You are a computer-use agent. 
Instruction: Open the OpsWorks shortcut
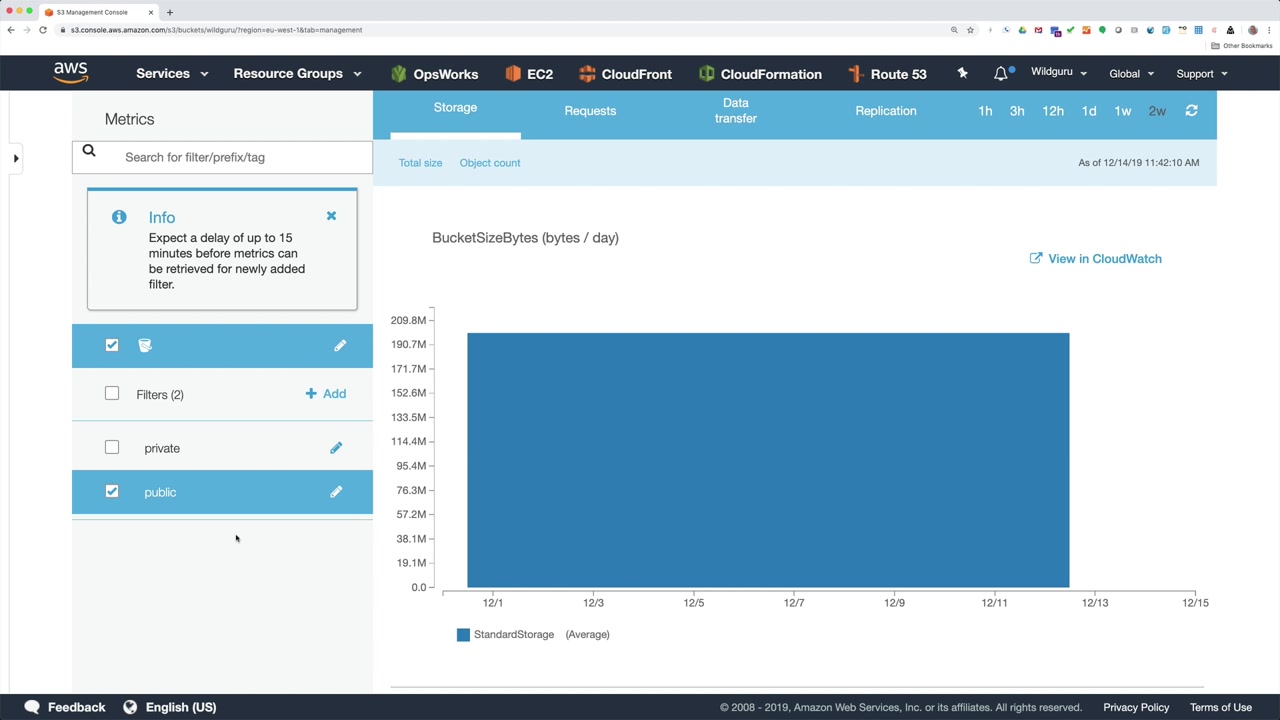(x=434, y=74)
